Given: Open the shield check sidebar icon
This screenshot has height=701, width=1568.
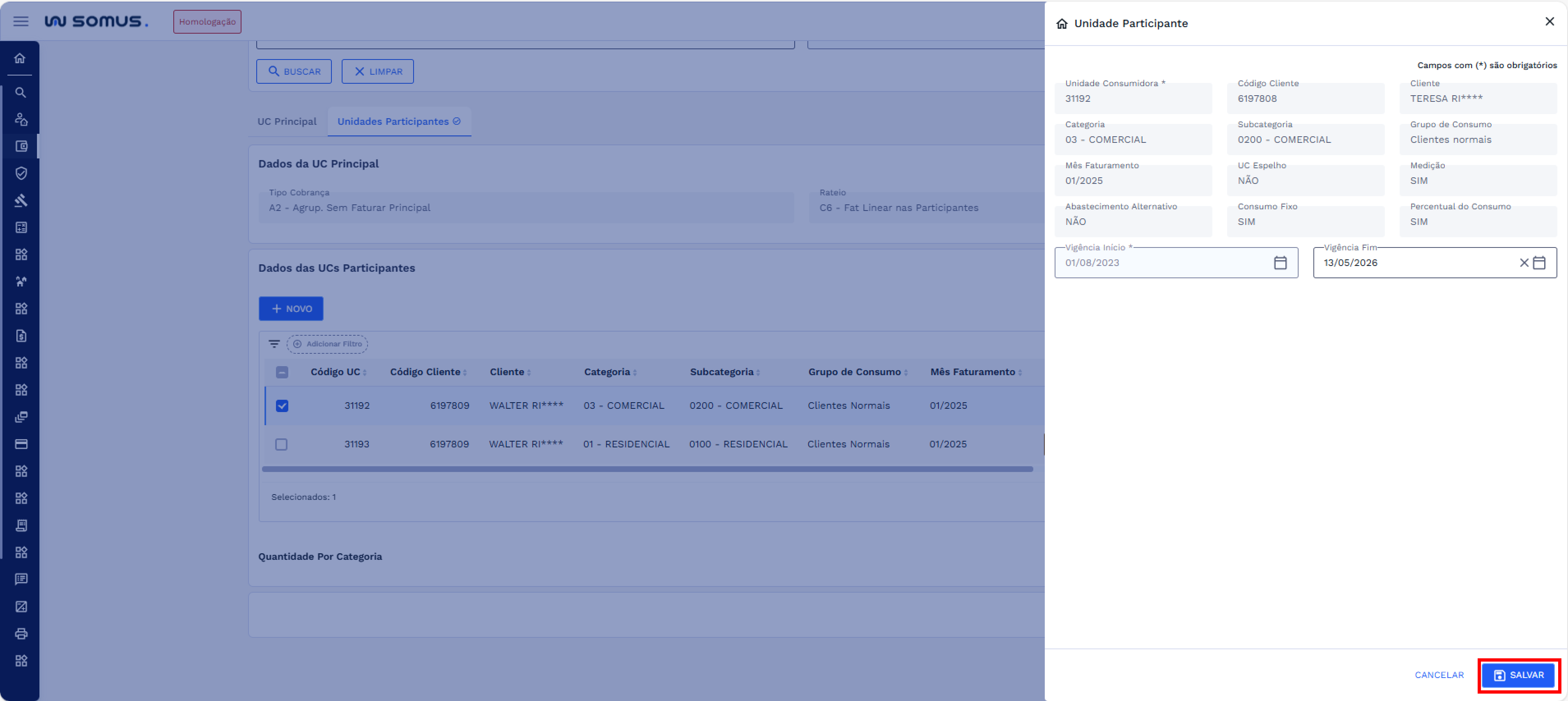Looking at the screenshot, I should pos(21,174).
